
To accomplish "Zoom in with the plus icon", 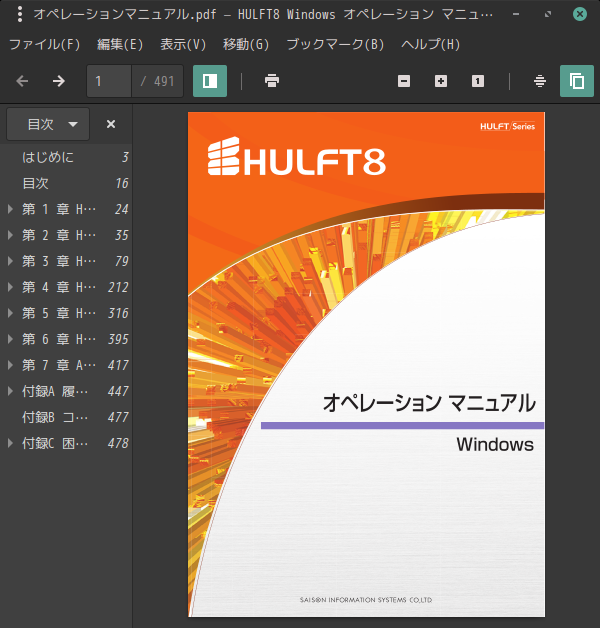I will click(441, 81).
